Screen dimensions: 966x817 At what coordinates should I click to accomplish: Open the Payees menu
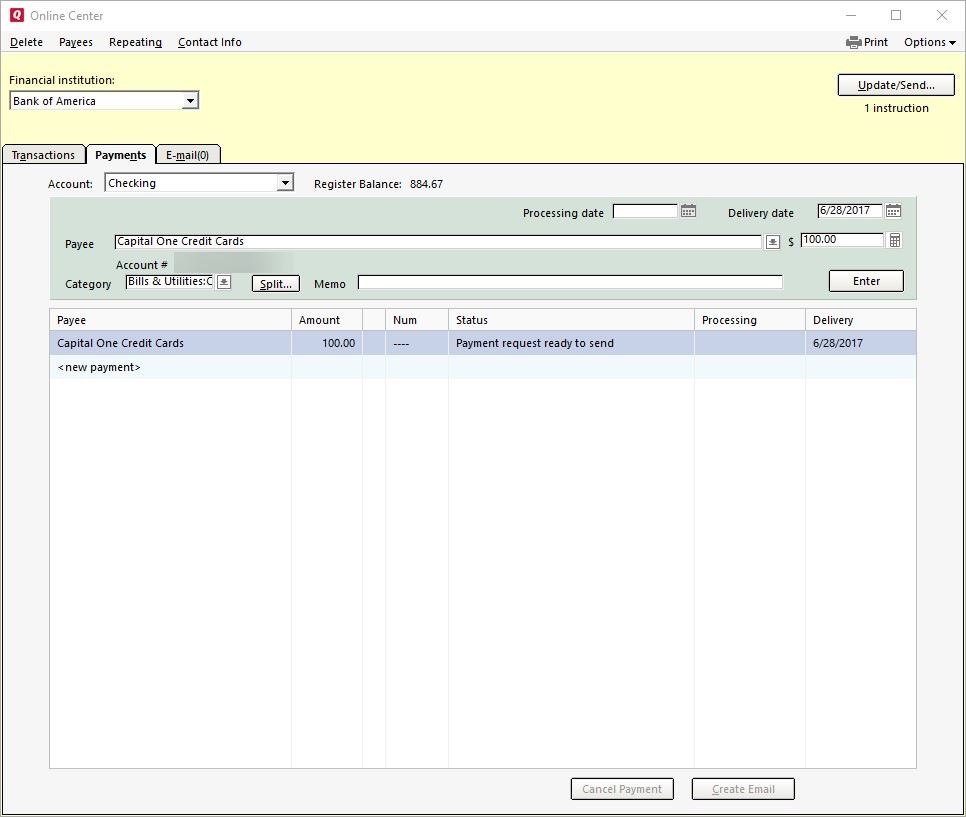point(76,42)
